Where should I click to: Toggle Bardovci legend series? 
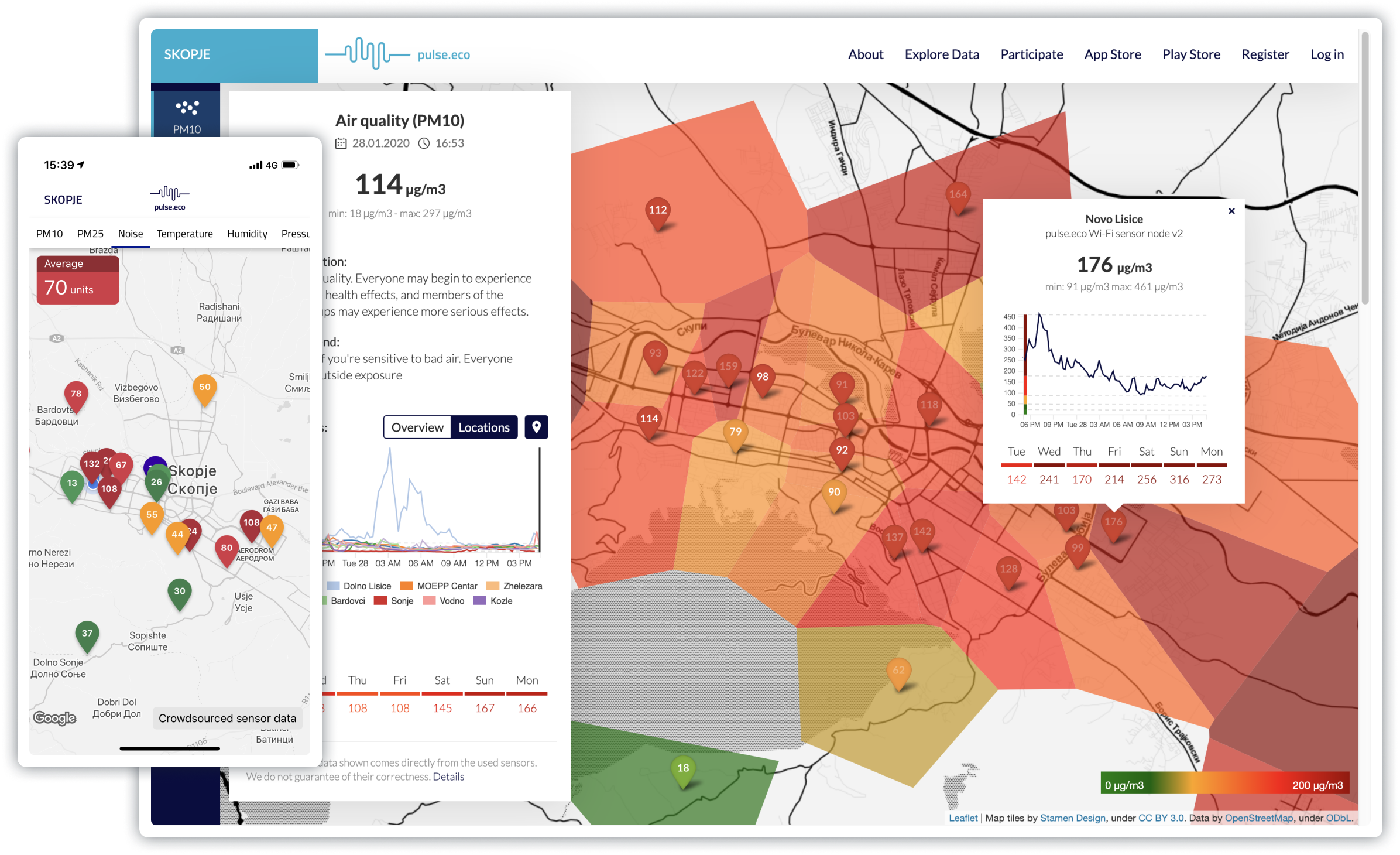point(343,601)
